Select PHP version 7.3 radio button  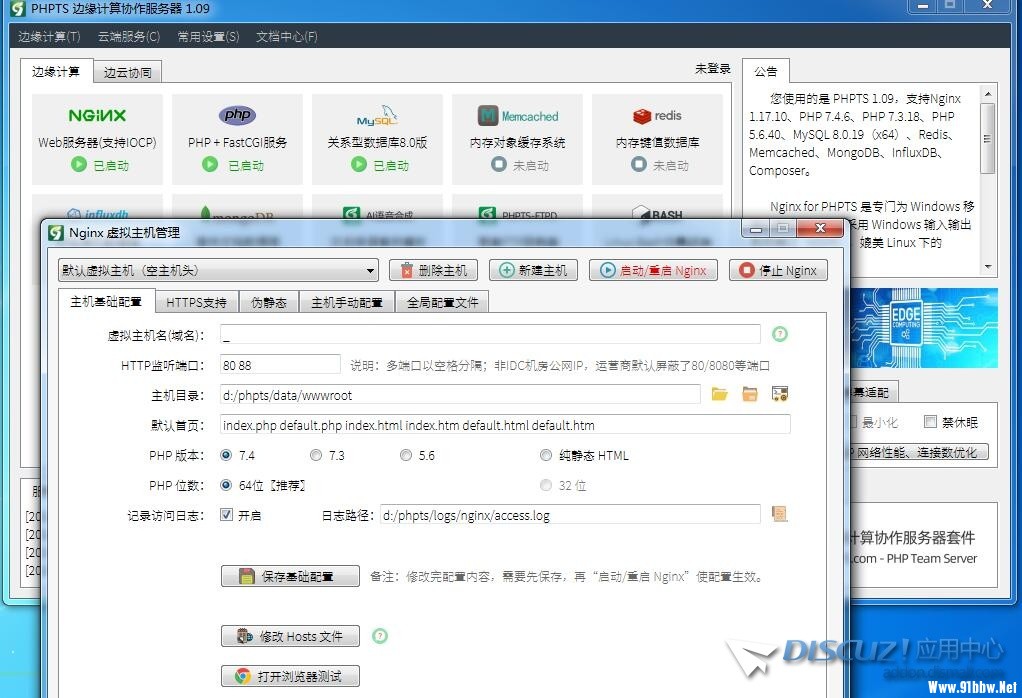pos(316,456)
